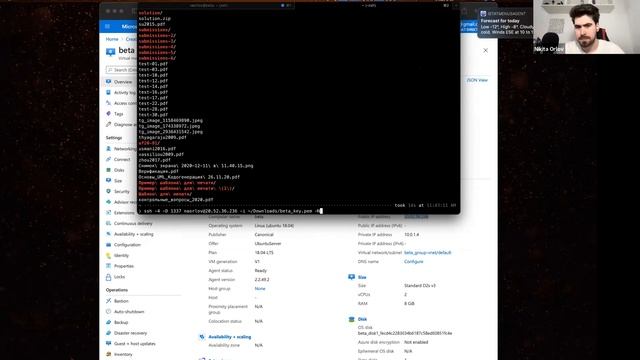Screen dimensions: 640x360
Task: Click the weather forecast notification
Action: [x=505, y=24]
